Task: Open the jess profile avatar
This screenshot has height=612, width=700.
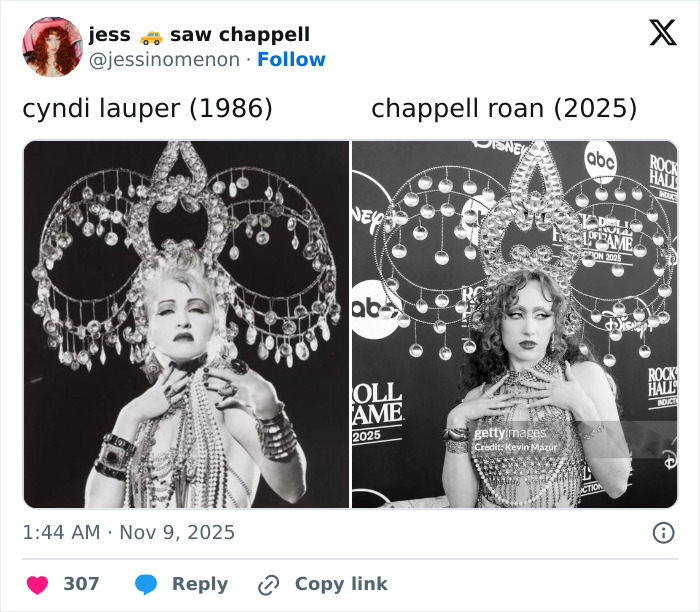Action: click(52, 46)
